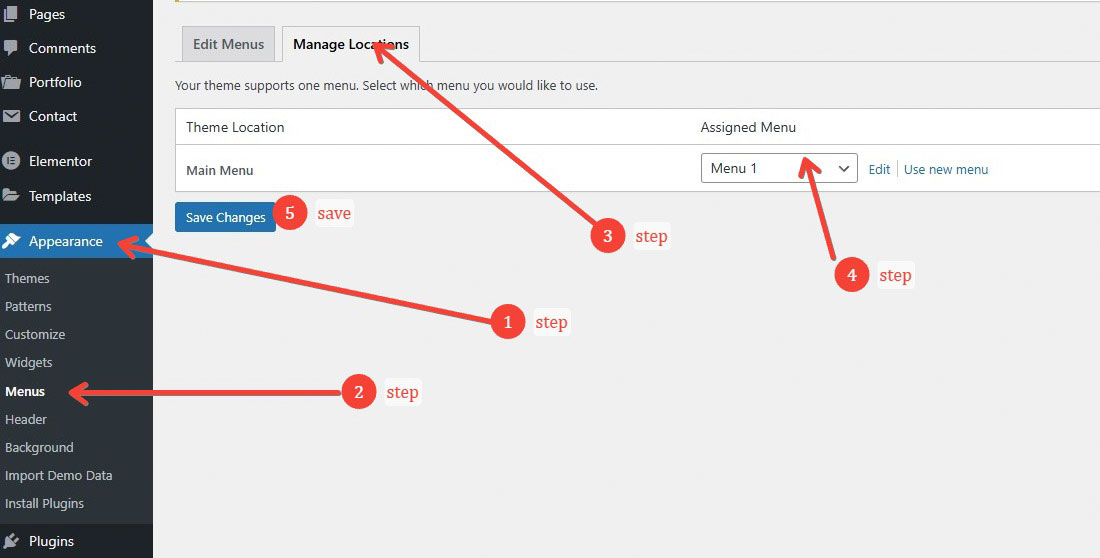Open Themes under Appearance
The height and width of the screenshot is (558, 1100).
pyautogui.click(x=27, y=279)
